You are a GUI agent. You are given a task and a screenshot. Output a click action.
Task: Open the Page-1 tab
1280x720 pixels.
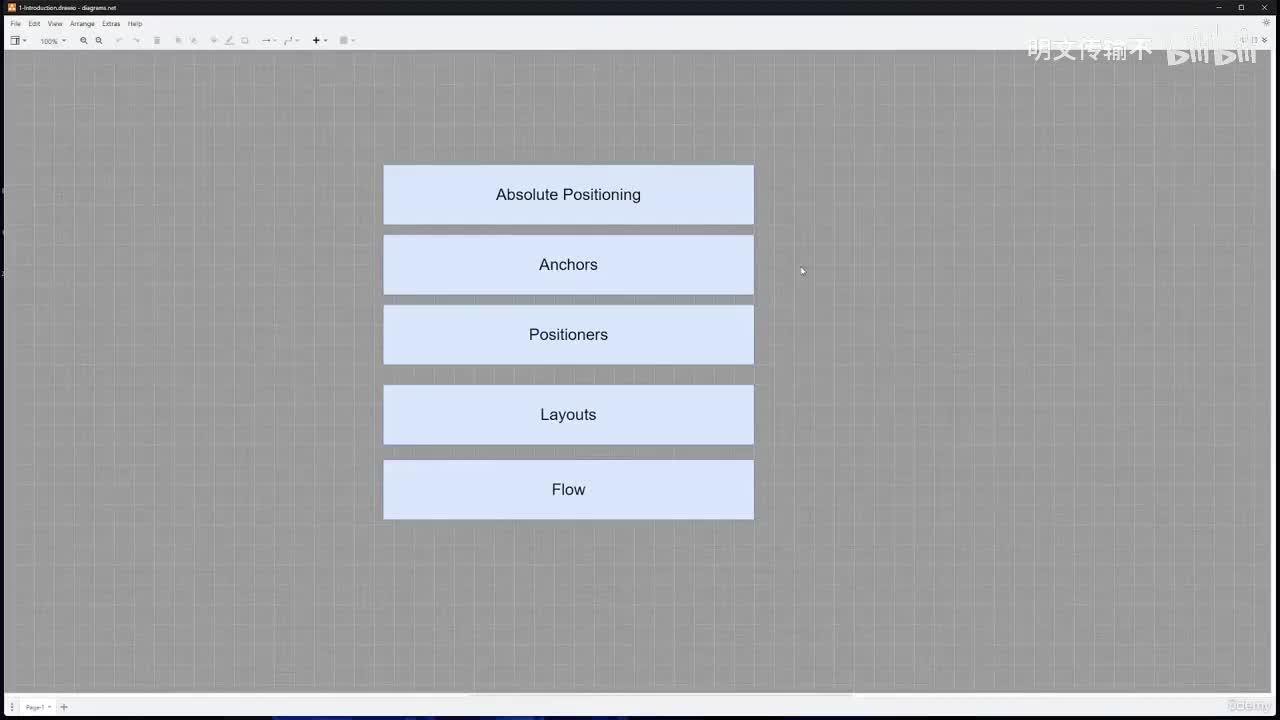click(x=38, y=707)
